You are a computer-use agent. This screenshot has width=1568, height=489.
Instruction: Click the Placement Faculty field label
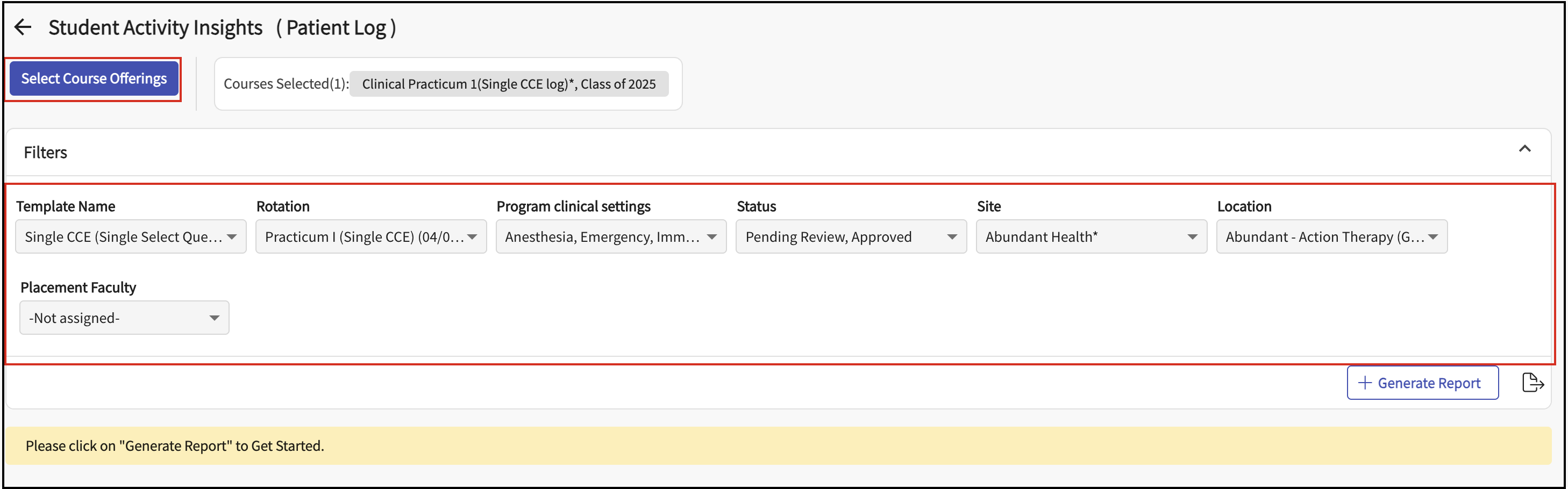[x=78, y=287]
